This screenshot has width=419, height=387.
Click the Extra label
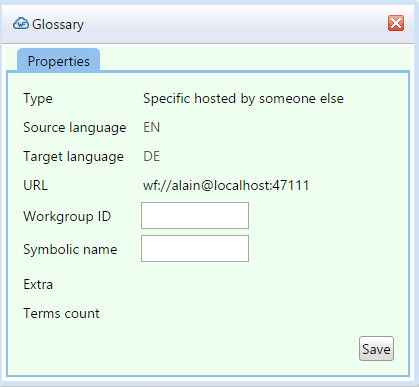pos(38,284)
